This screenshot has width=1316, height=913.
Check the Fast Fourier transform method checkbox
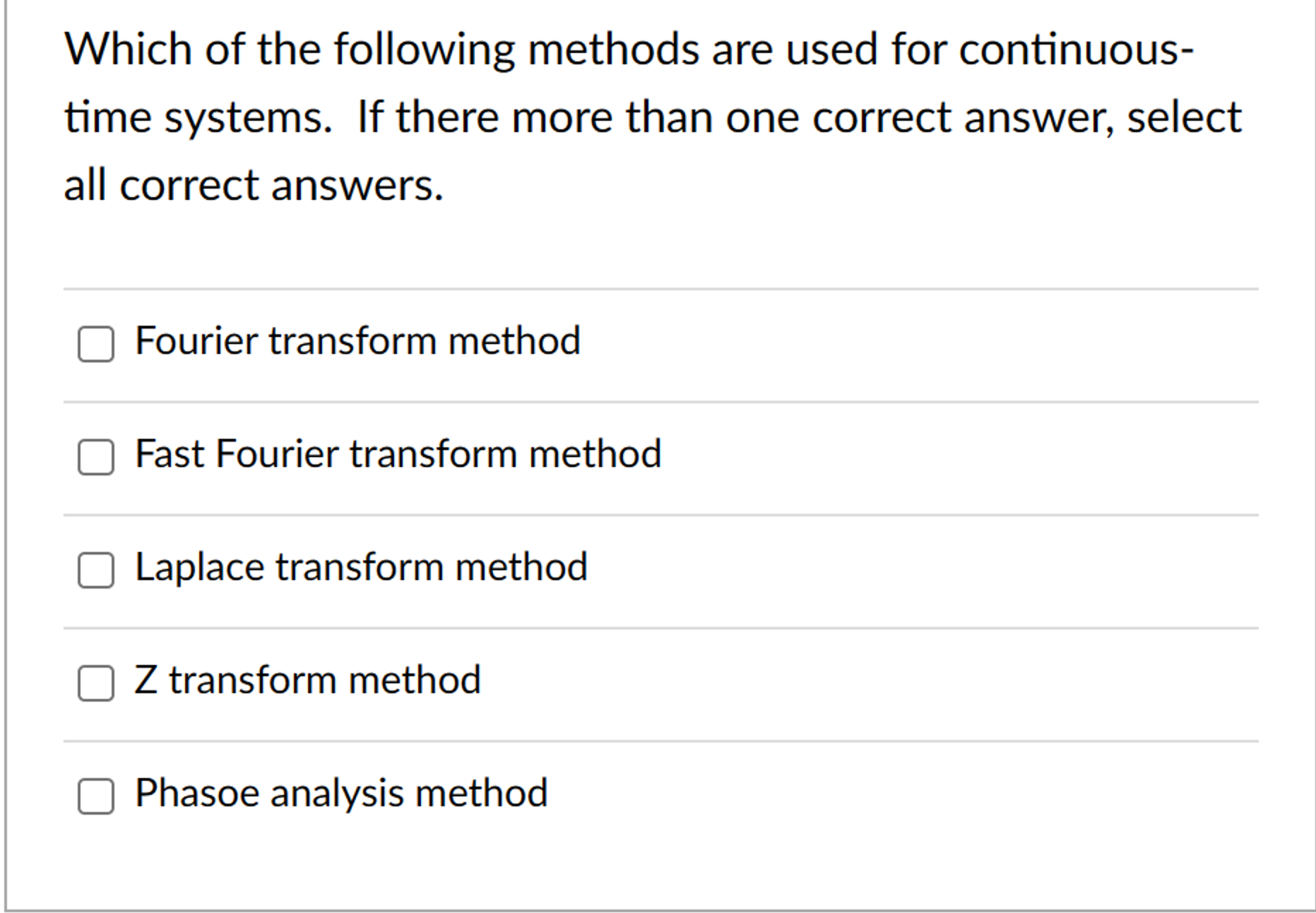pos(95,457)
